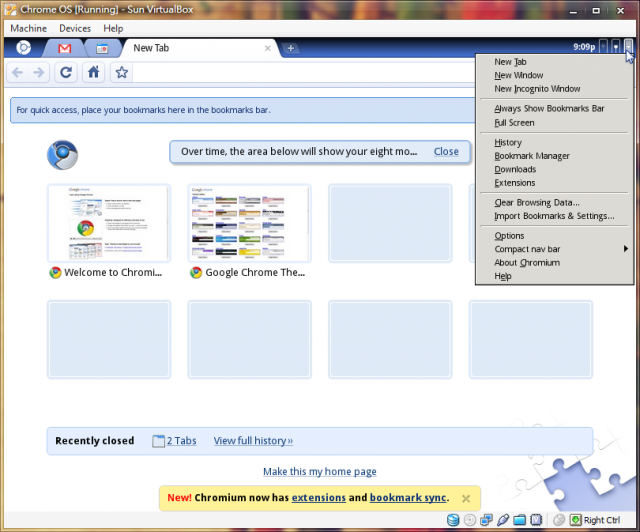Reload the page

[x=66, y=73]
